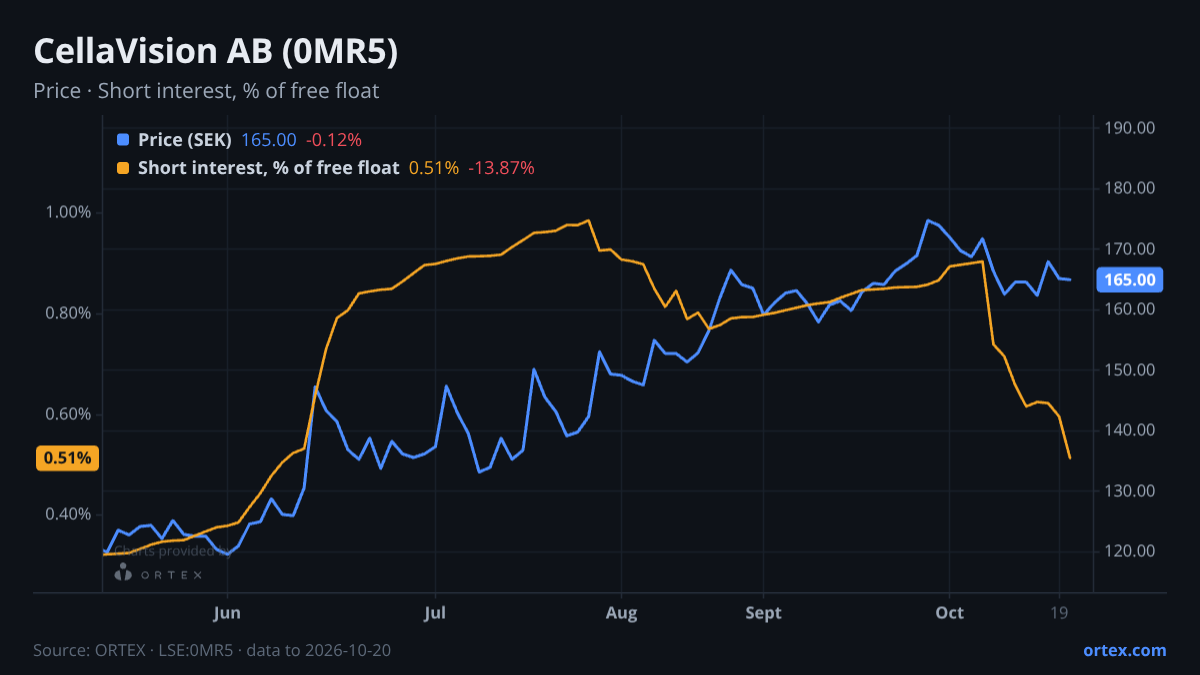Click the Sept label on the date axis
The image size is (1200, 675).
pyautogui.click(x=763, y=612)
